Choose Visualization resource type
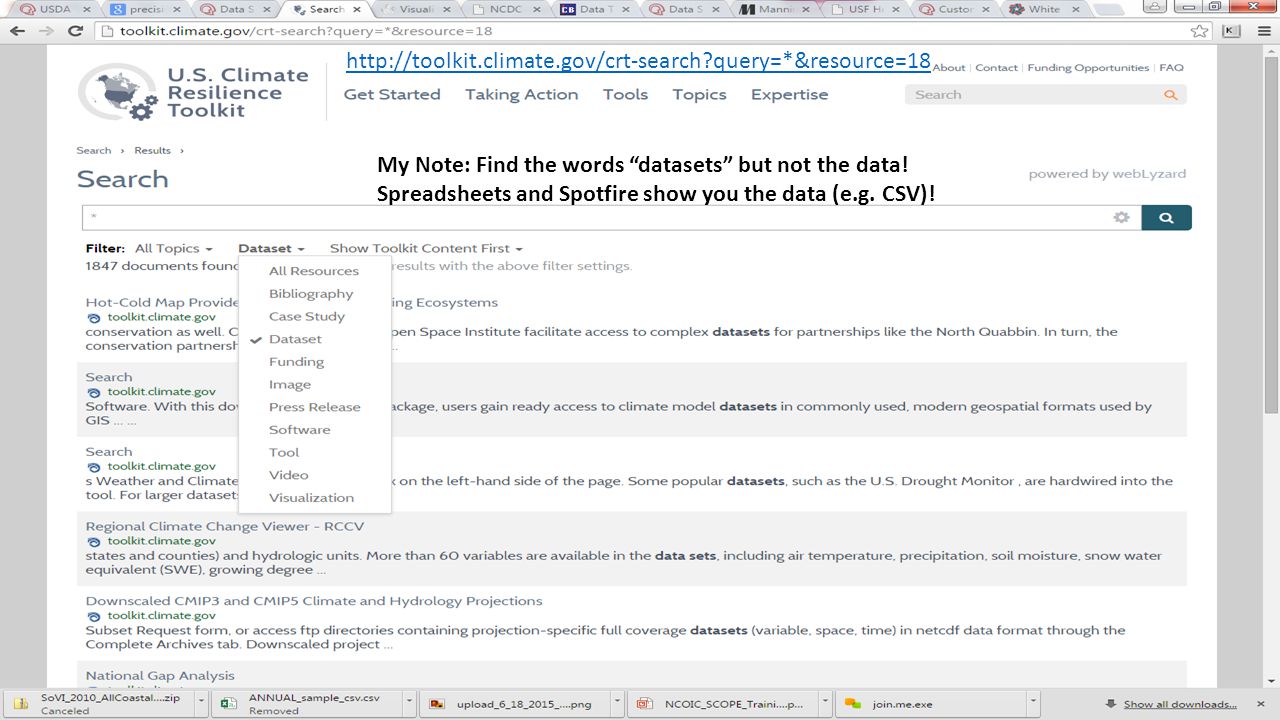 tap(314, 498)
